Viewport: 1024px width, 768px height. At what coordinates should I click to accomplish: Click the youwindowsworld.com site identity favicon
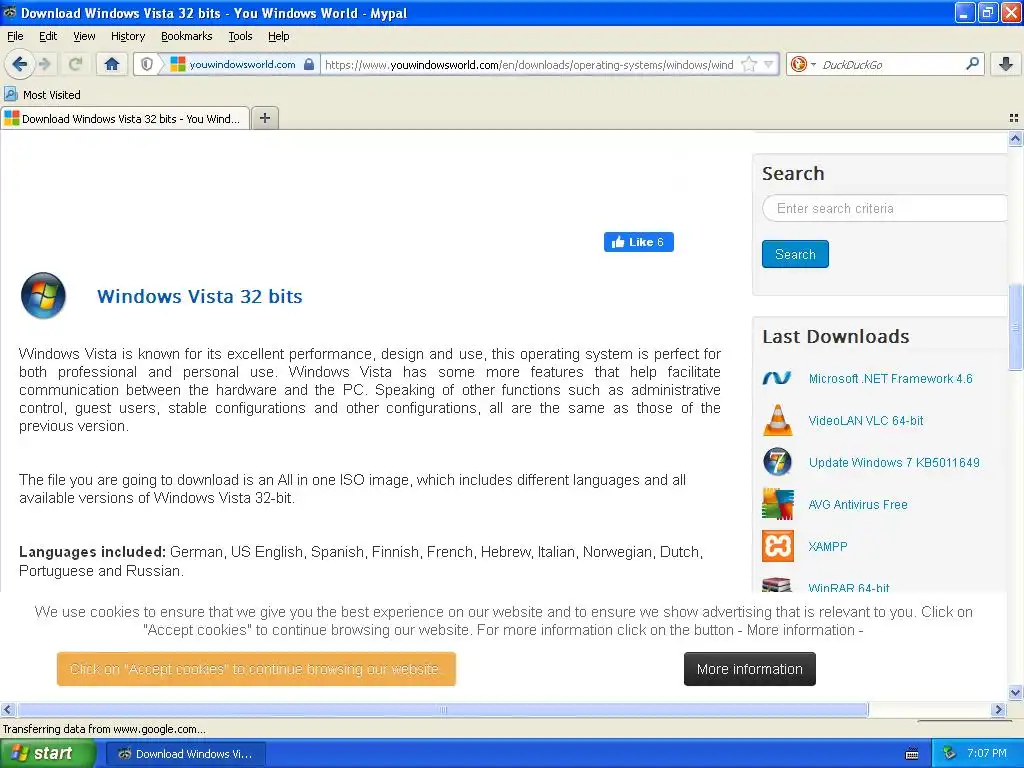178,64
